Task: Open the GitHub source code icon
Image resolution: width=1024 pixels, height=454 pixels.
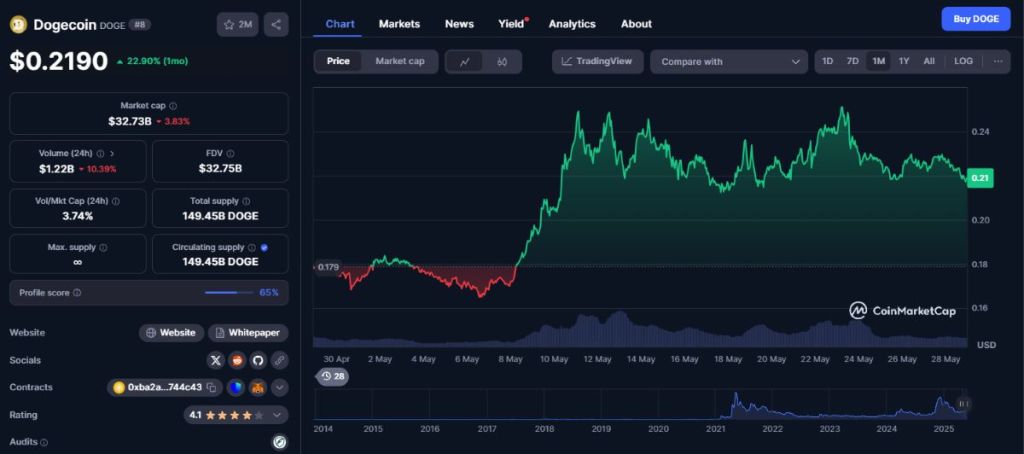Action: (258, 360)
